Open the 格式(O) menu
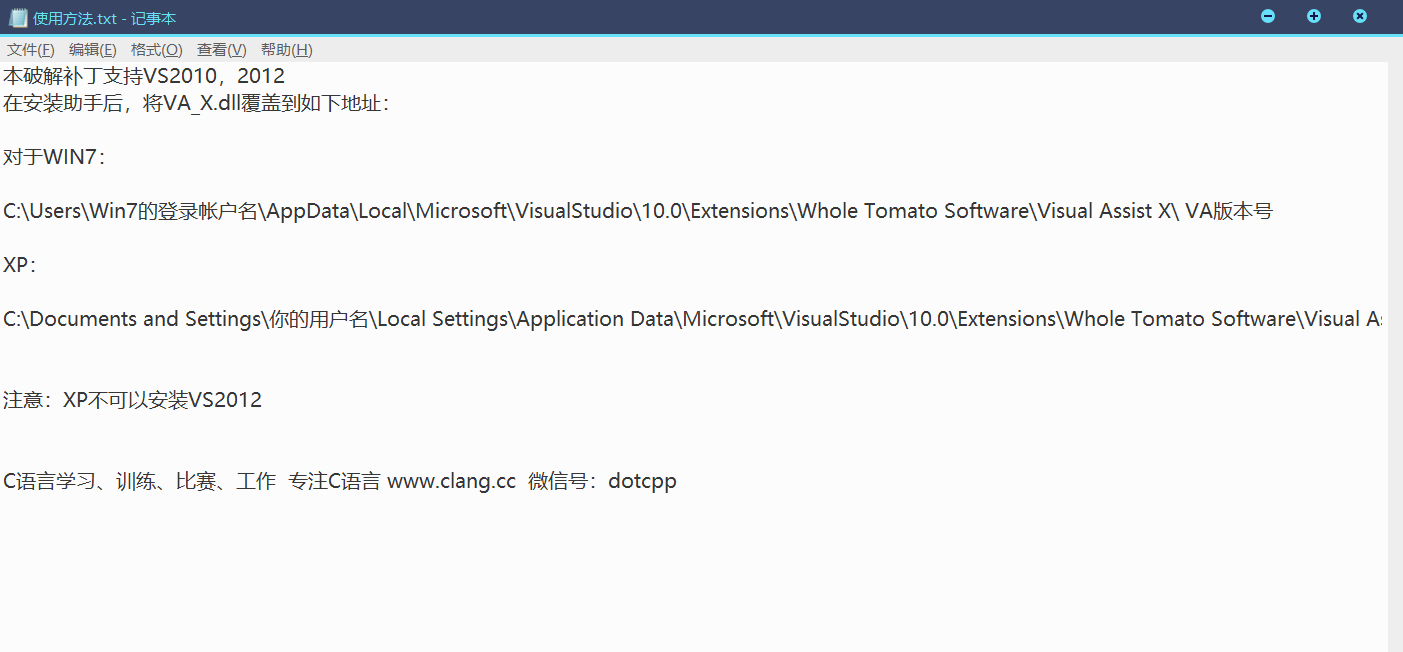 [x=156, y=50]
